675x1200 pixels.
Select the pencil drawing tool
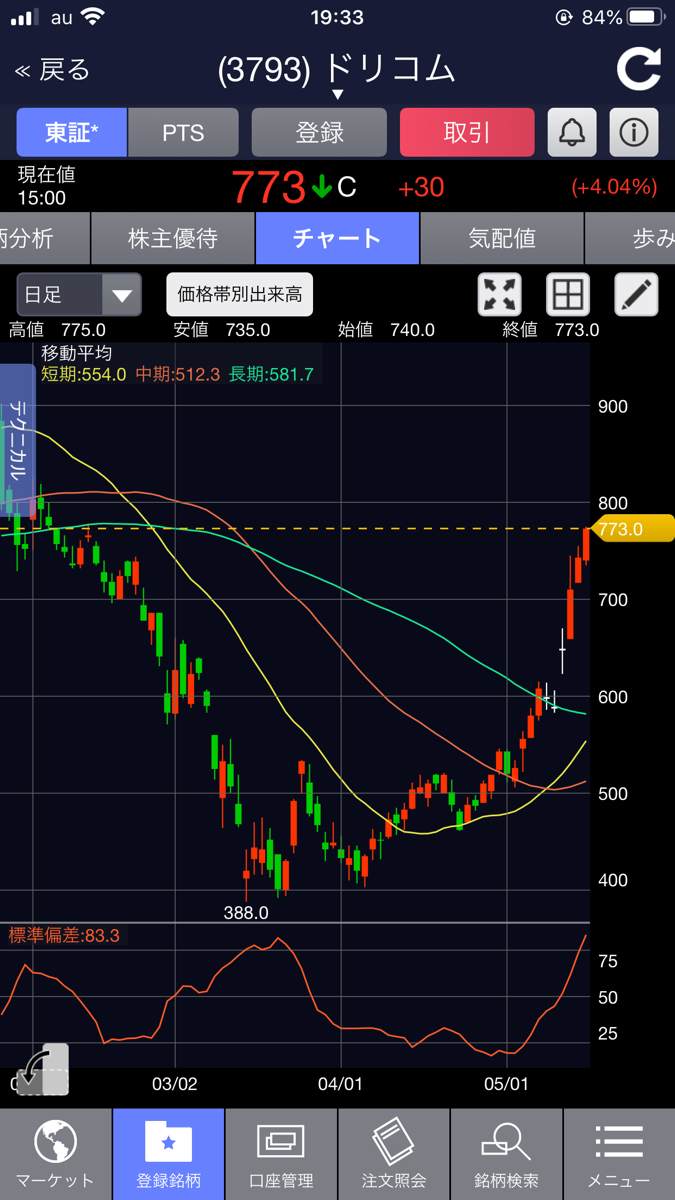(x=636, y=295)
